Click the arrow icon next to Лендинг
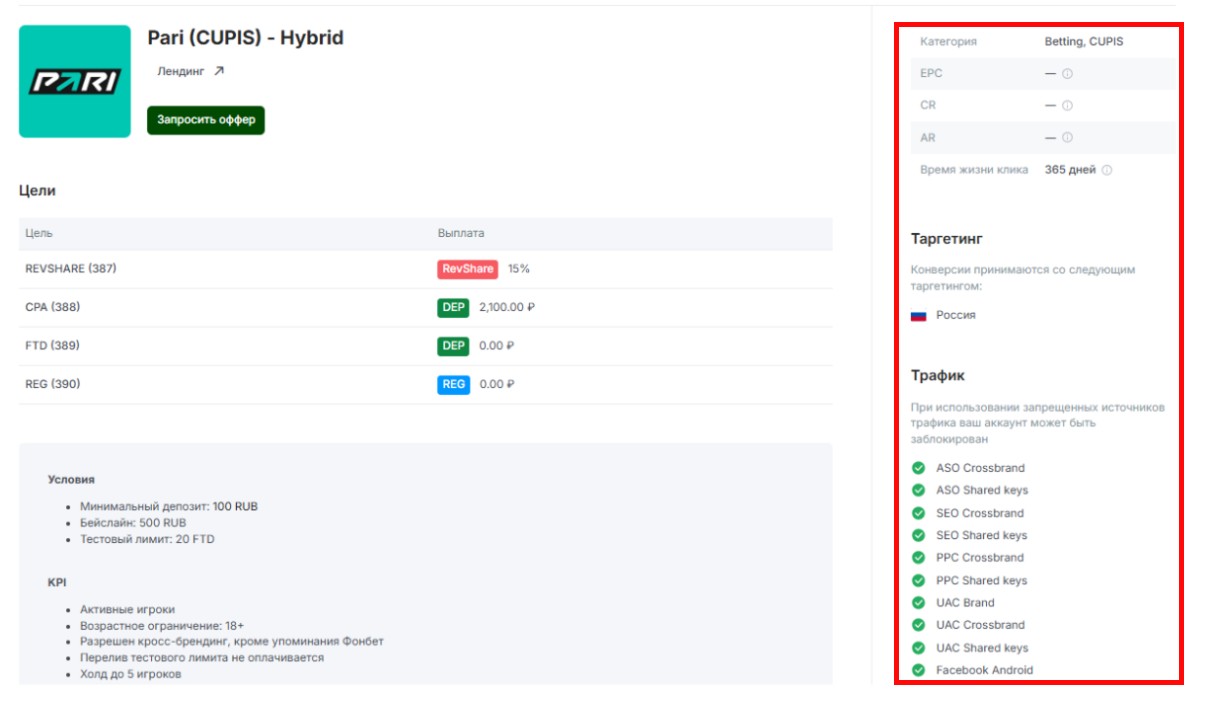 (x=219, y=71)
